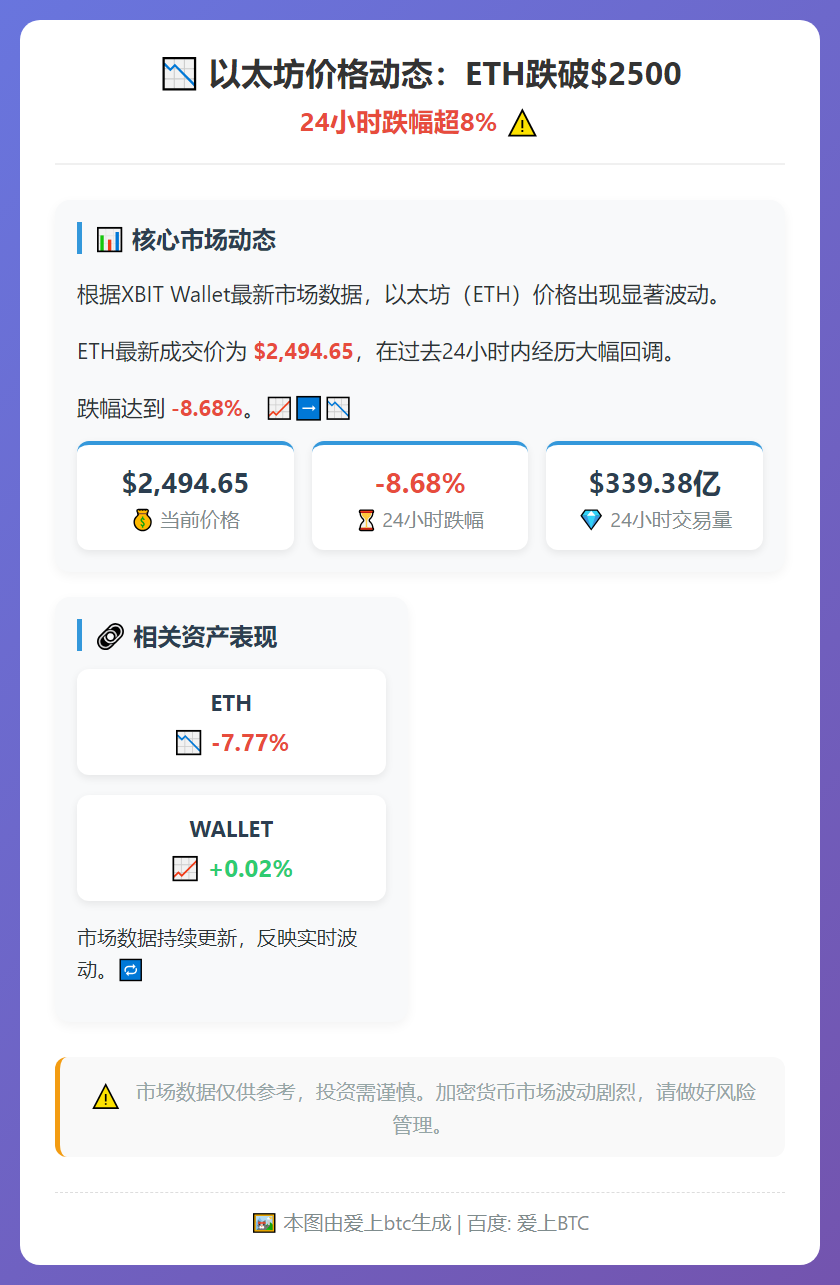The width and height of the screenshot is (840, 1285).
Task: Click the footer text 本图由爱上btc生成
Action: click(367, 1223)
